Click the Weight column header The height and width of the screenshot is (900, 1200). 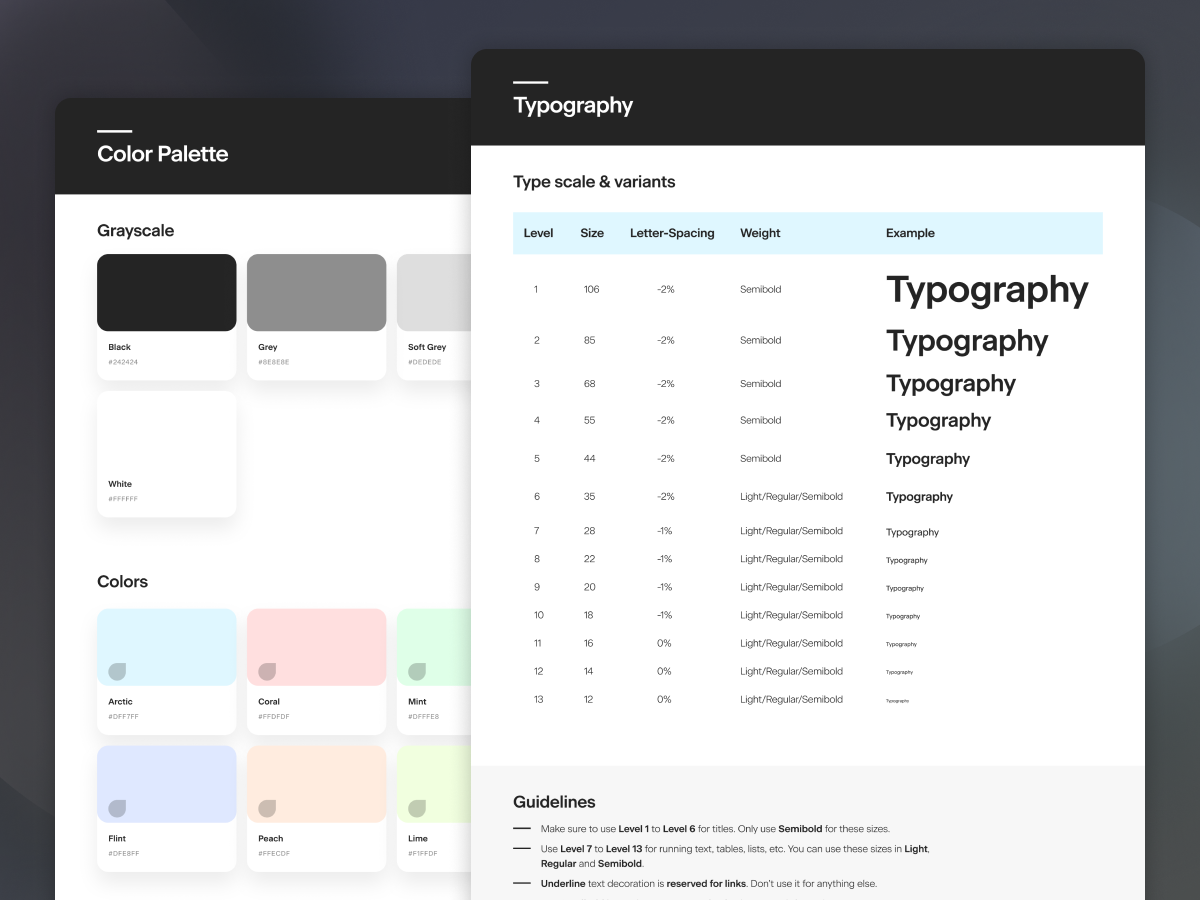tap(760, 233)
